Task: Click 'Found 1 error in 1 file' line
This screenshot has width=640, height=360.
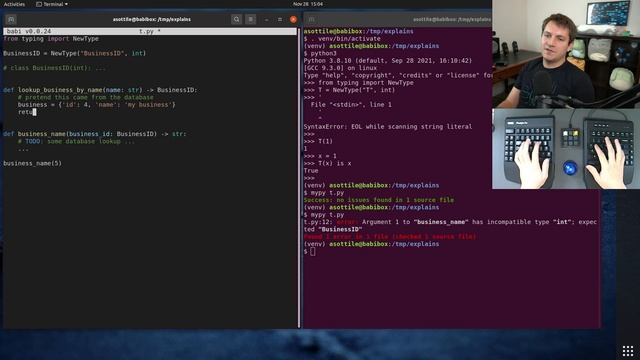Action: pyautogui.click(x=390, y=237)
